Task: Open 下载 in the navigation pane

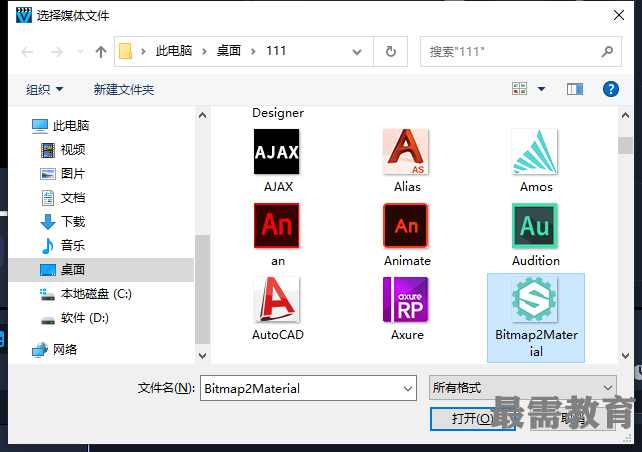Action: 63,221
